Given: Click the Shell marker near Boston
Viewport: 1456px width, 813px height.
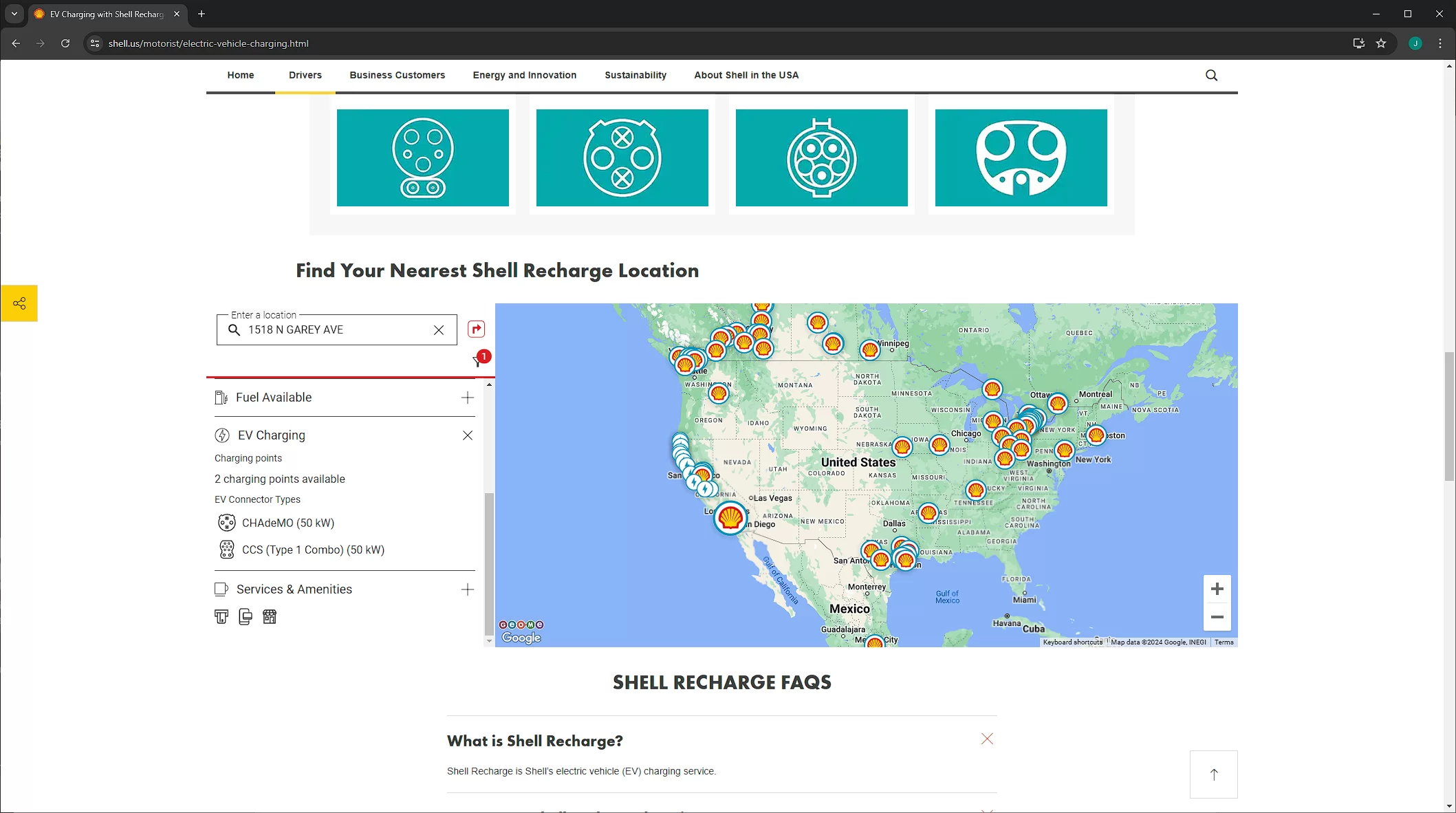Looking at the screenshot, I should point(1096,435).
